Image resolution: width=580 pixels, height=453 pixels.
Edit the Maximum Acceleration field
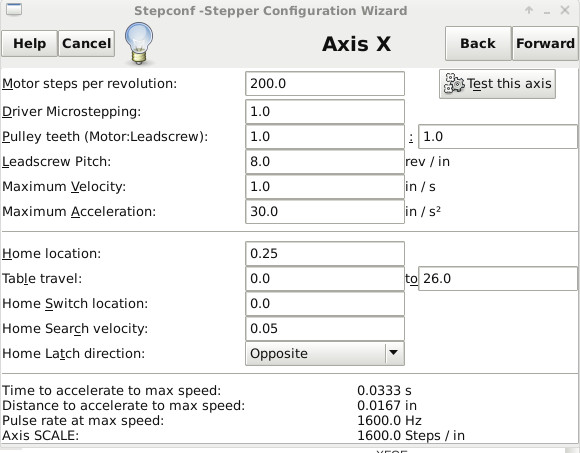tap(325, 212)
